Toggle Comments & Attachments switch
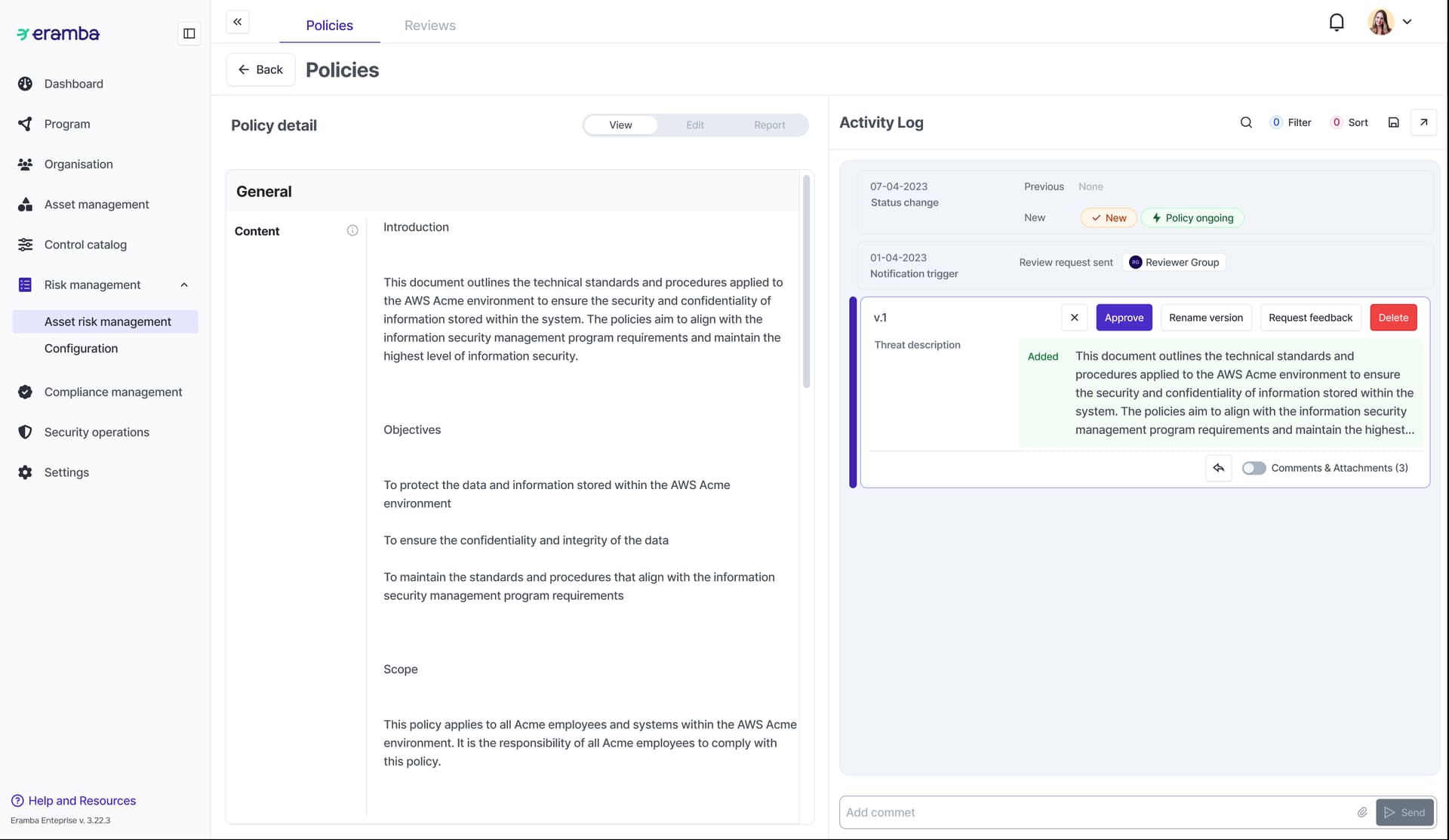The width and height of the screenshot is (1449, 840). tap(1254, 468)
